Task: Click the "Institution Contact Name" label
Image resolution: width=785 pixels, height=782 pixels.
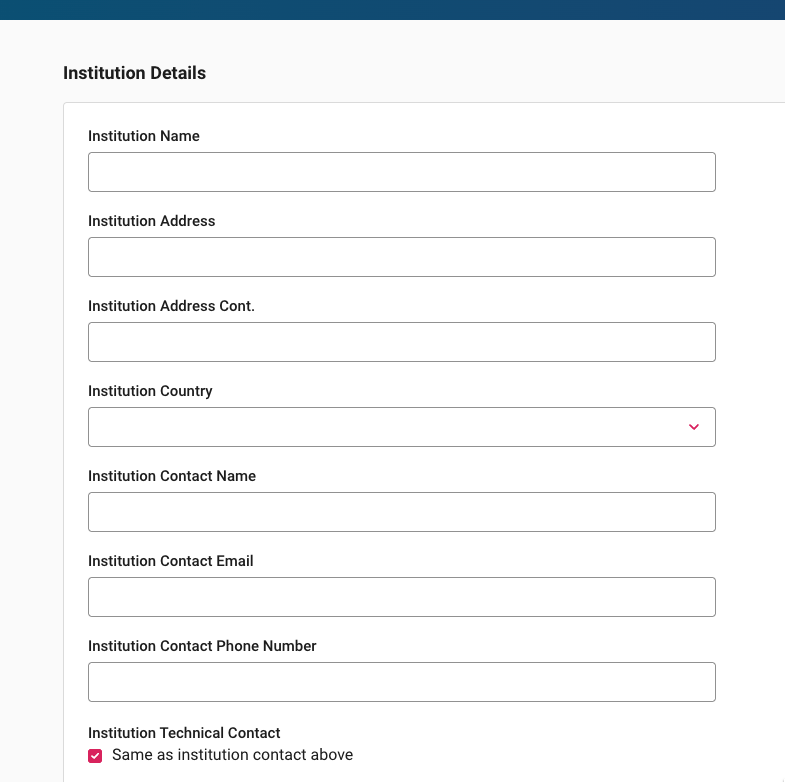Action: coord(172,476)
